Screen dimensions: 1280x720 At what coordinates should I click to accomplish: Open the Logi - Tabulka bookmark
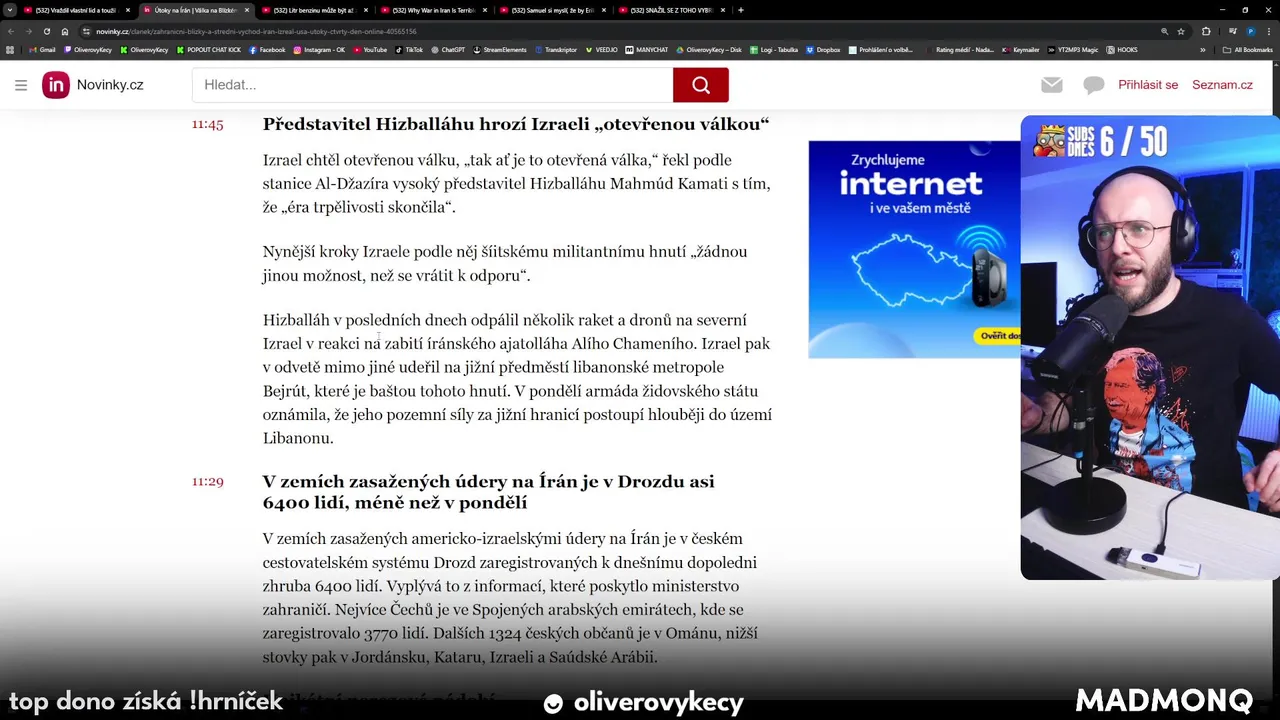click(773, 49)
